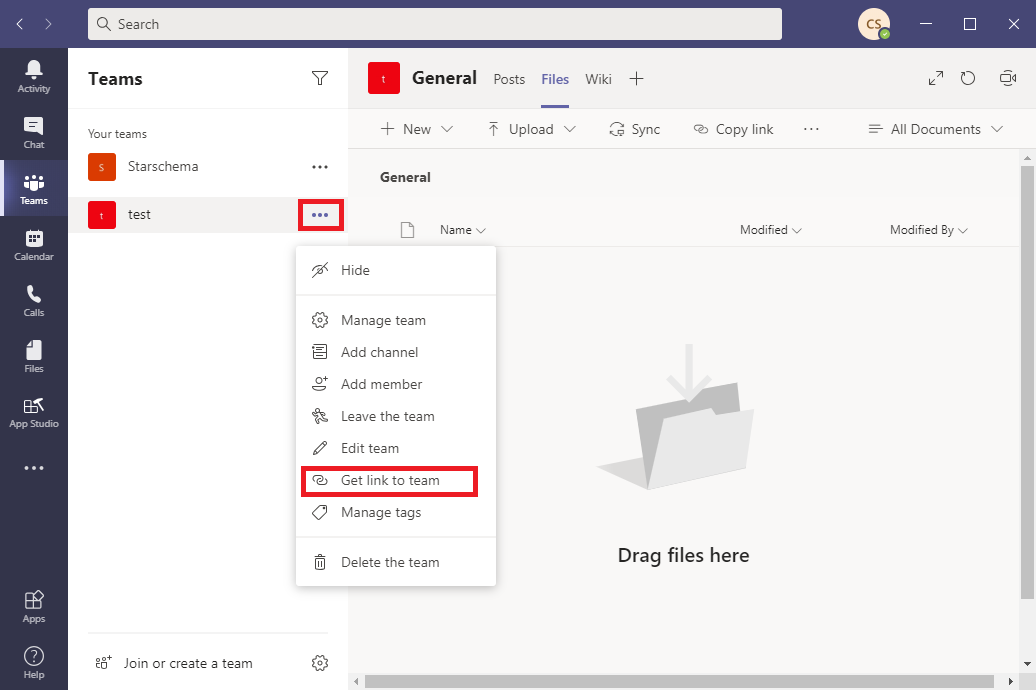Open Calls in the left rail
The image size is (1036, 690).
(34, 301)
